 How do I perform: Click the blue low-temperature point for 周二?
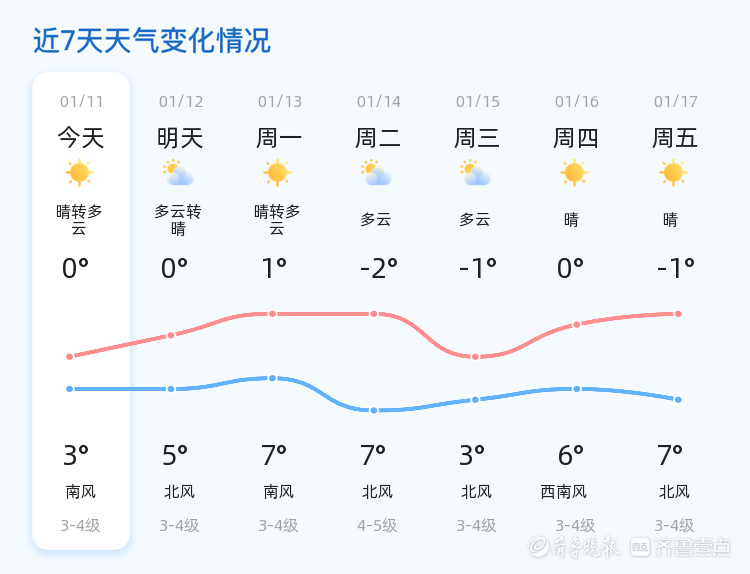click(x=374, y=410)
